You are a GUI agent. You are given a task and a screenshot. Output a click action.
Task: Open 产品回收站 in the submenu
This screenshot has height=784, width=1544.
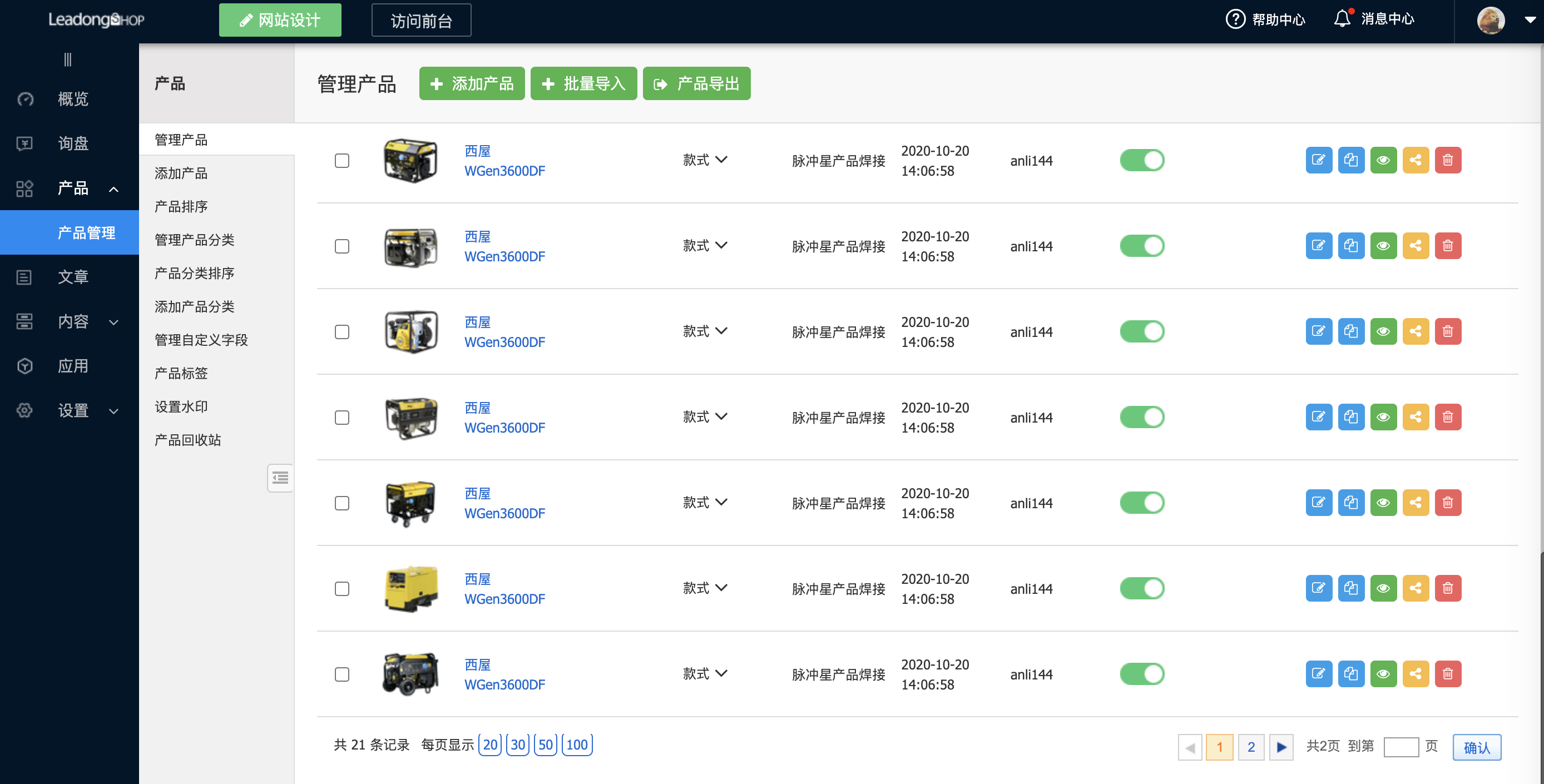187,440
